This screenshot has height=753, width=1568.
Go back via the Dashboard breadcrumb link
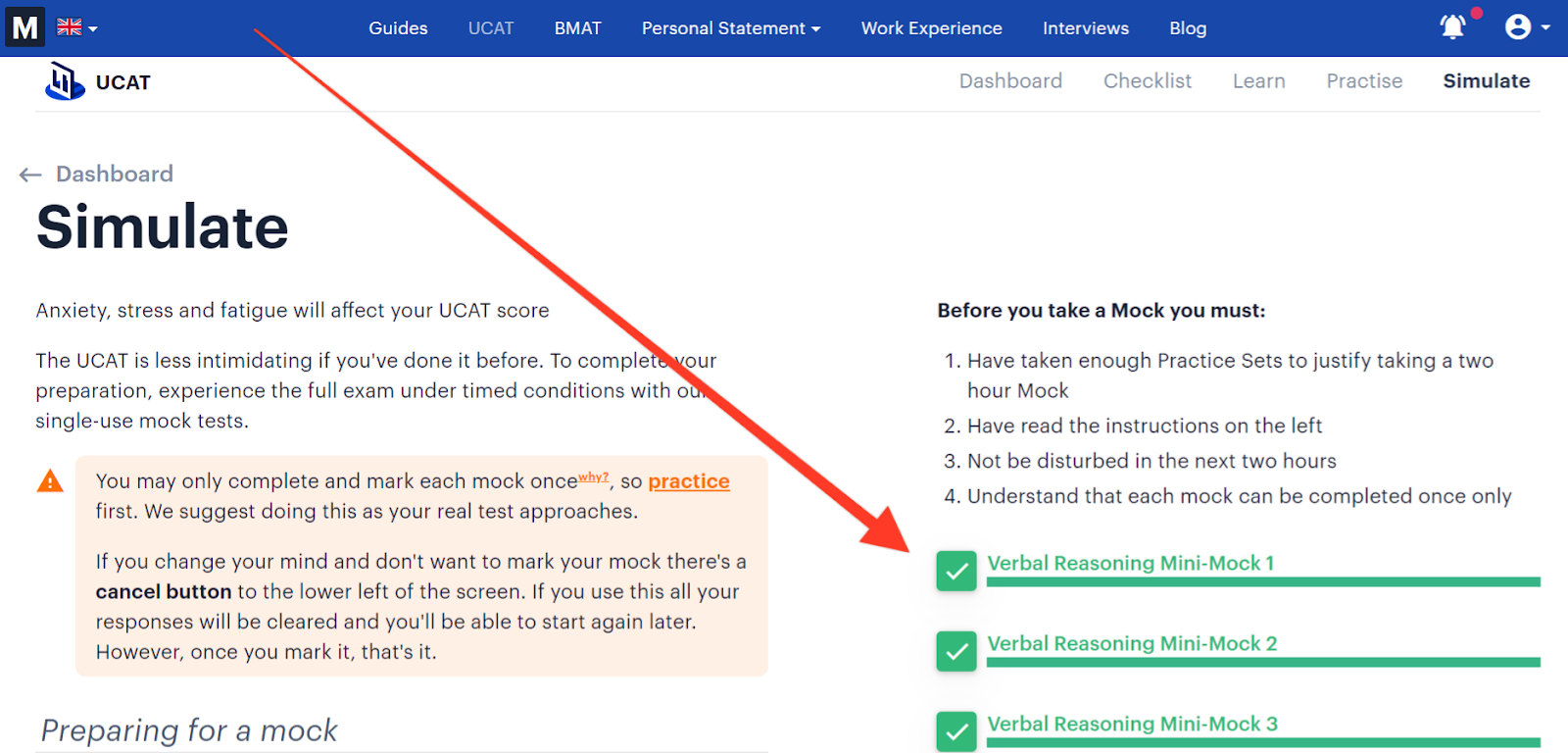point(115,174)
